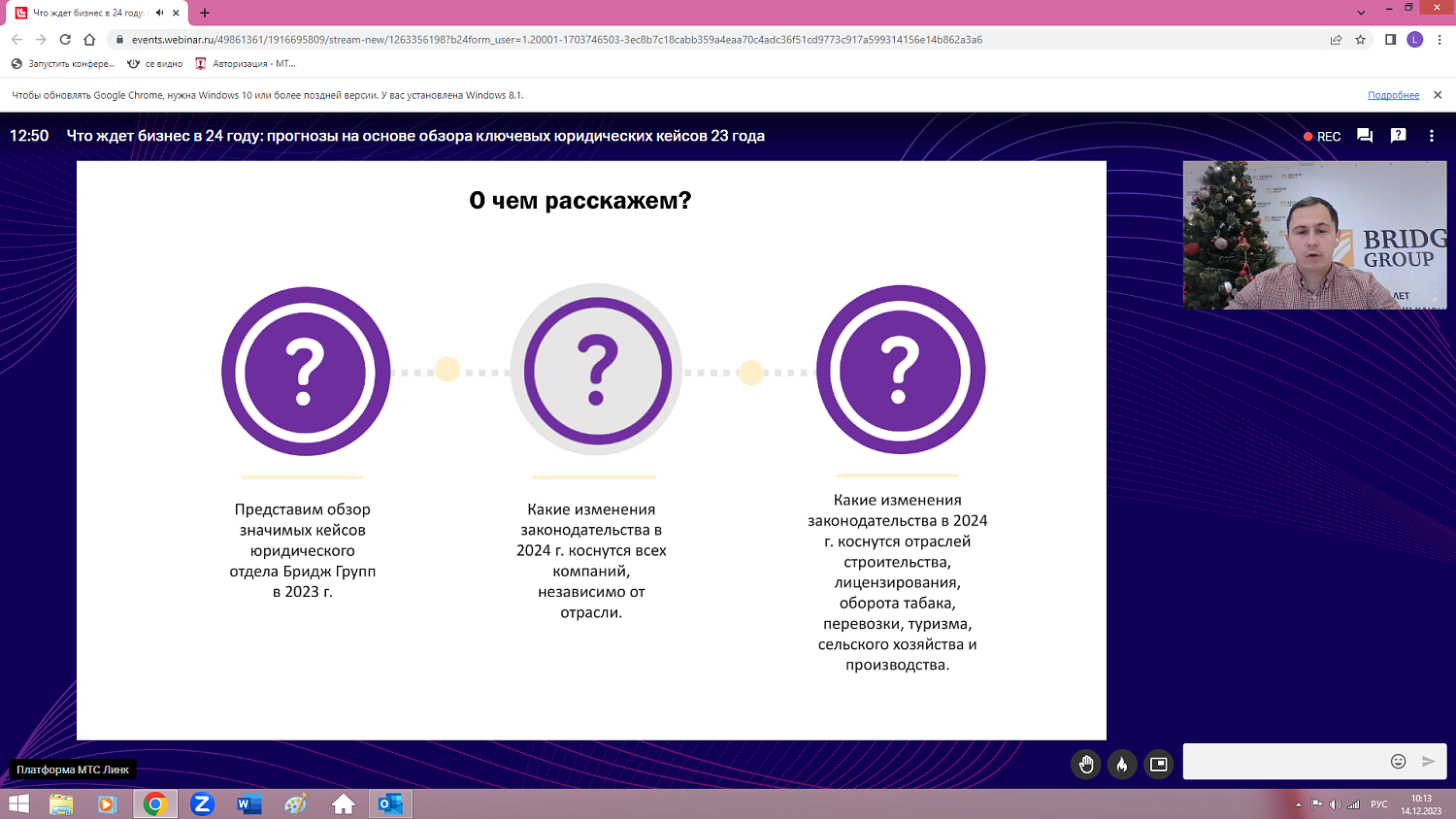Screen dimensions: 1456x819
Task: Click the REC recording indicator
Action: pos(1322,137)
